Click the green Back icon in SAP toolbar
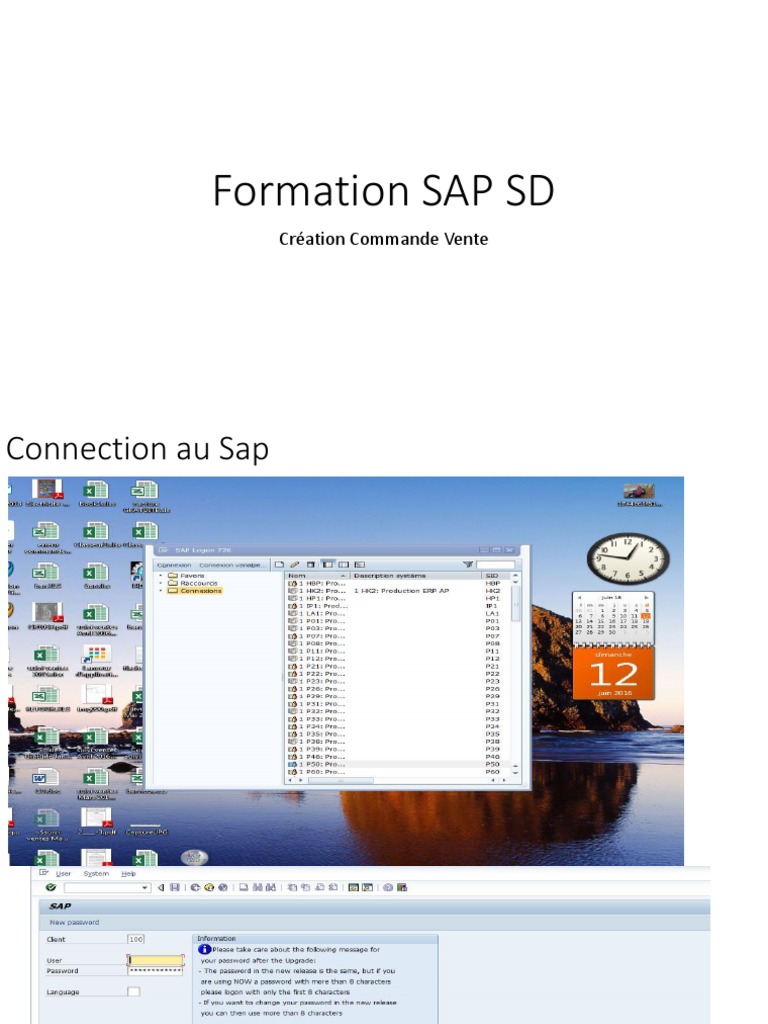Screen dimensions: 768x1024 (195, 888)
